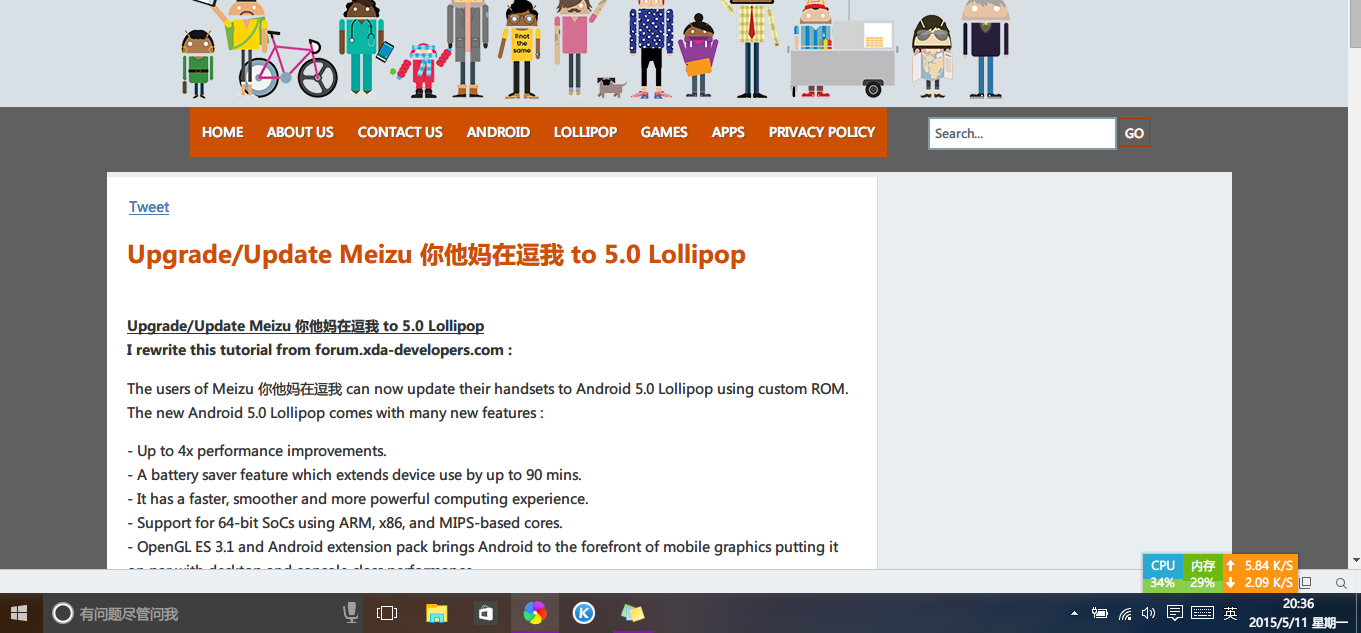Viewport: 1361px width, 633px height.
Task: Open the ANDROID menu item
Action: pos(498,132)
